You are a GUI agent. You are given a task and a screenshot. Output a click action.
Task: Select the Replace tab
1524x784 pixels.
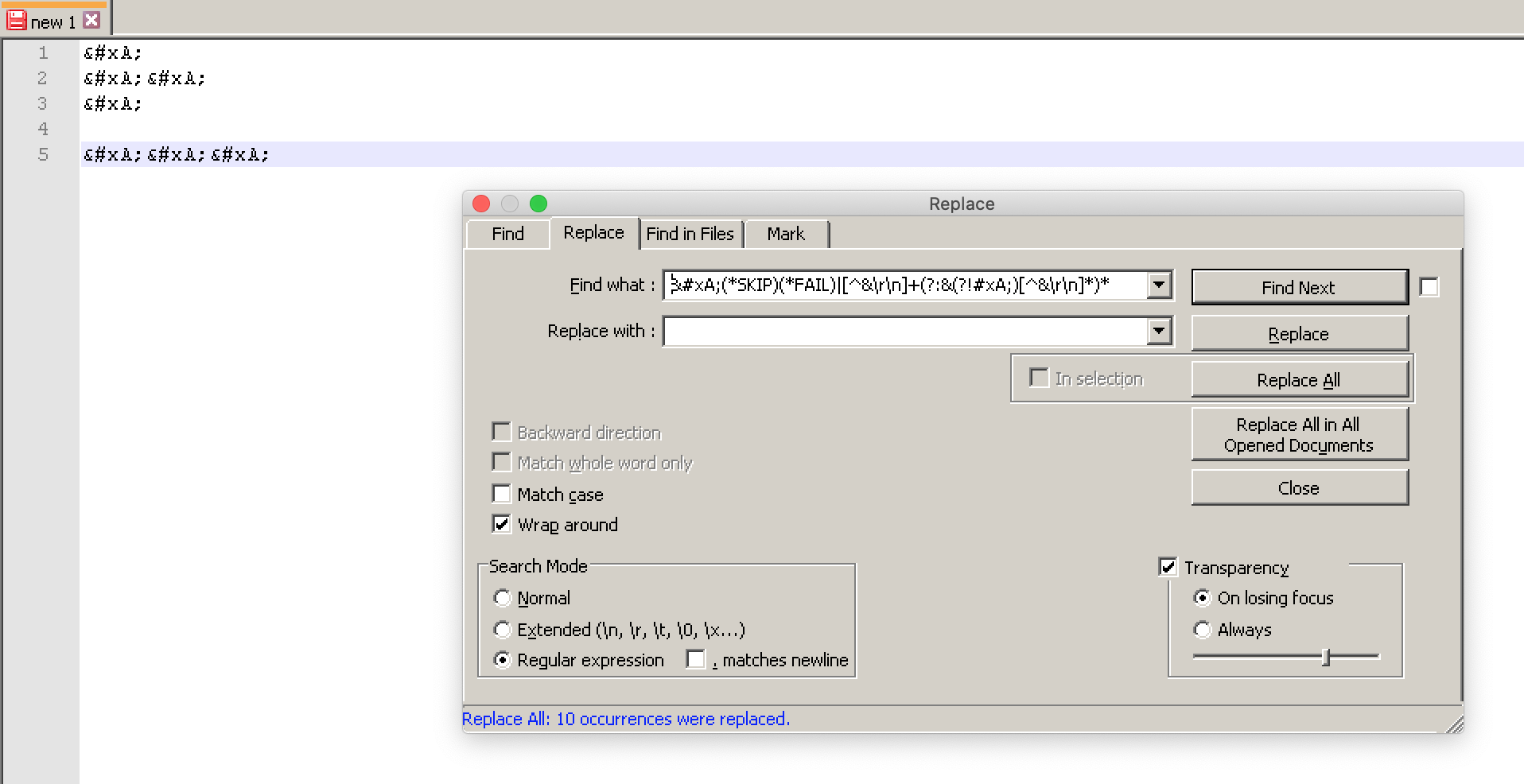tap(593, 232)
